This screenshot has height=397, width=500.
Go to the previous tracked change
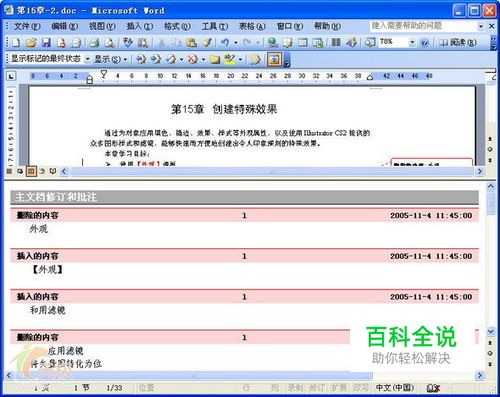[x=141, y=59]
